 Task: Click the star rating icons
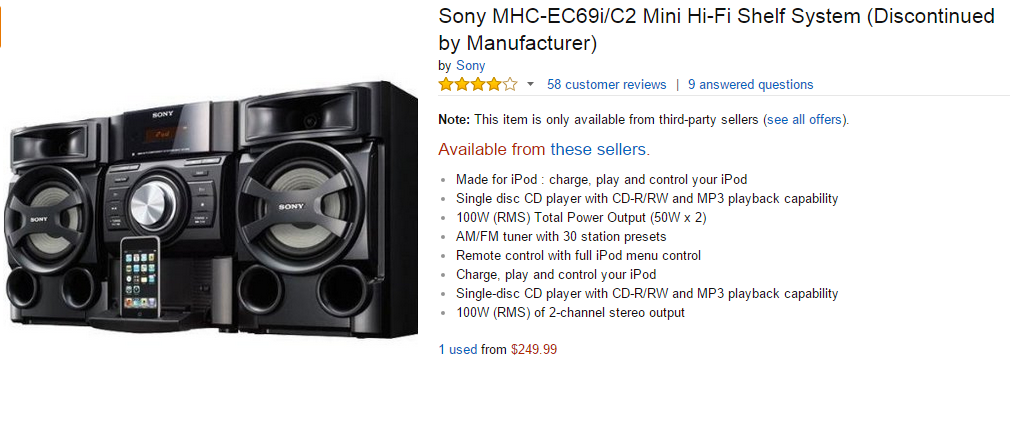coord(477,84)
